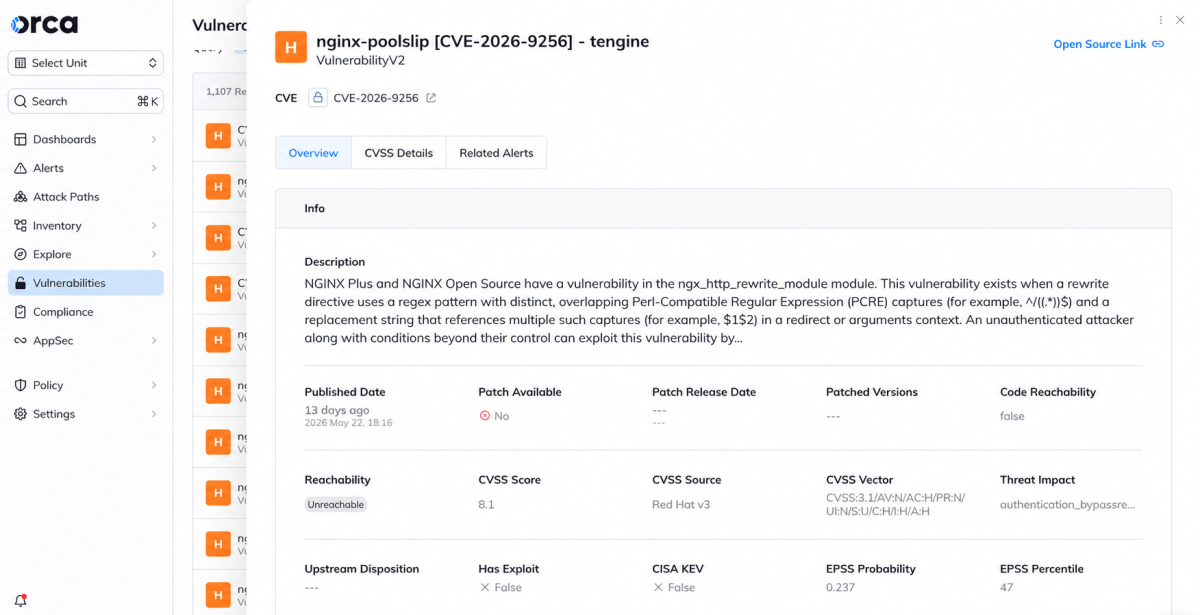1200x615 pixels.
Task: Expand the Explore chevron
Action: [x=154, y=254]
